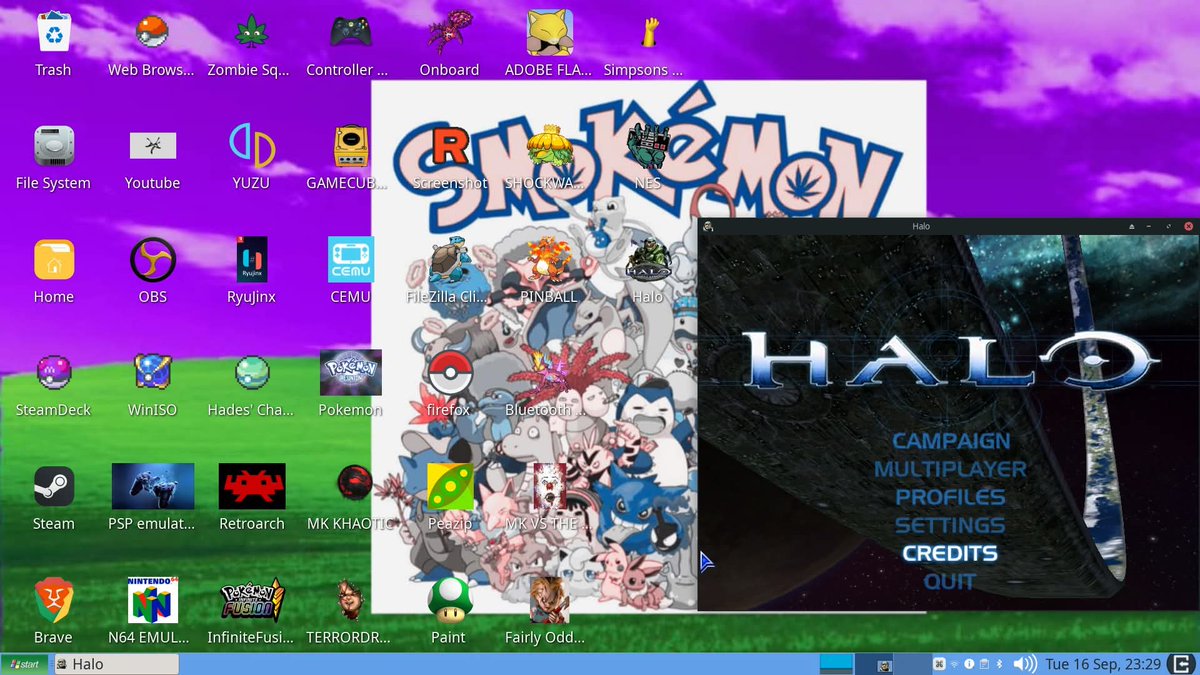Launch the CEMU emulator icon
1200x675 pixels.
351,260
